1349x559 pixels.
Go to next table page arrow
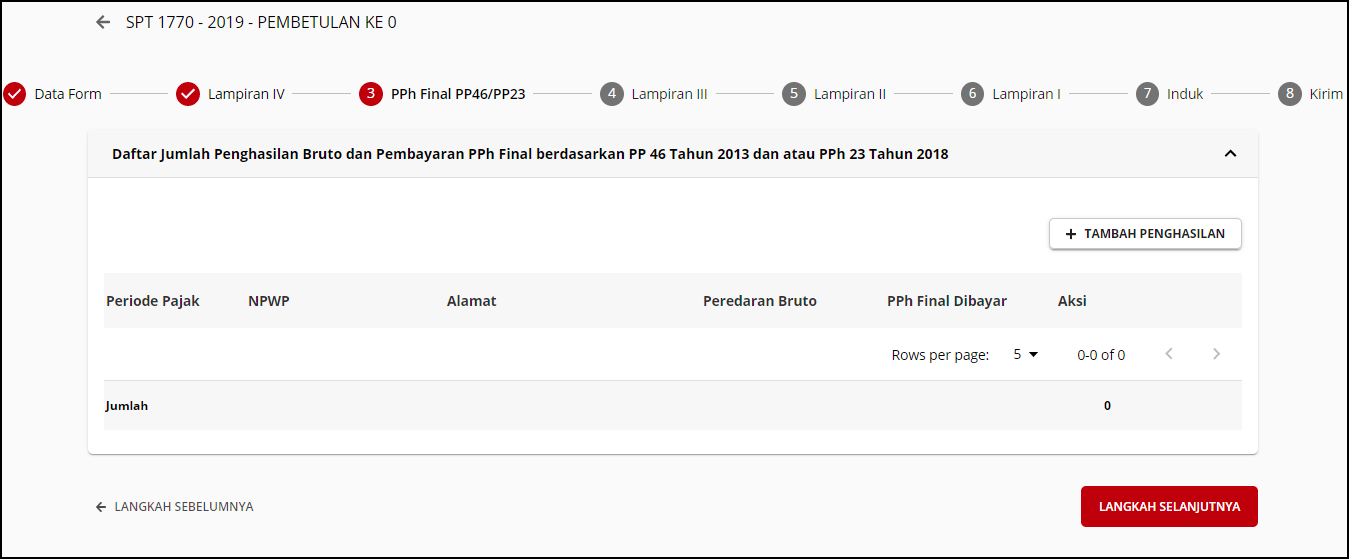(x=1216, y=354)
